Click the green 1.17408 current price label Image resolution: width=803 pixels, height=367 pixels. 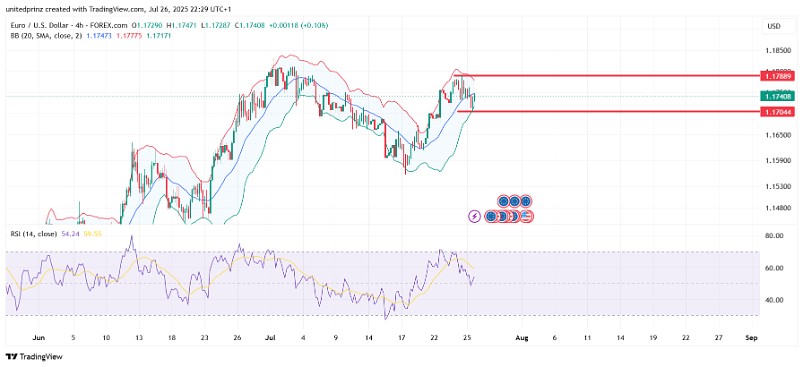pyautogui.click(x=777, y=96)
